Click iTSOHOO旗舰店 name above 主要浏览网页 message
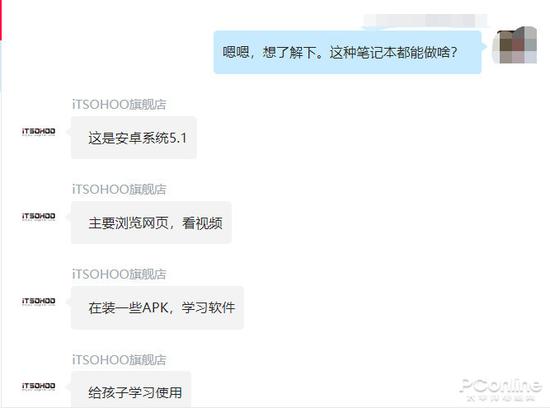 119,189
